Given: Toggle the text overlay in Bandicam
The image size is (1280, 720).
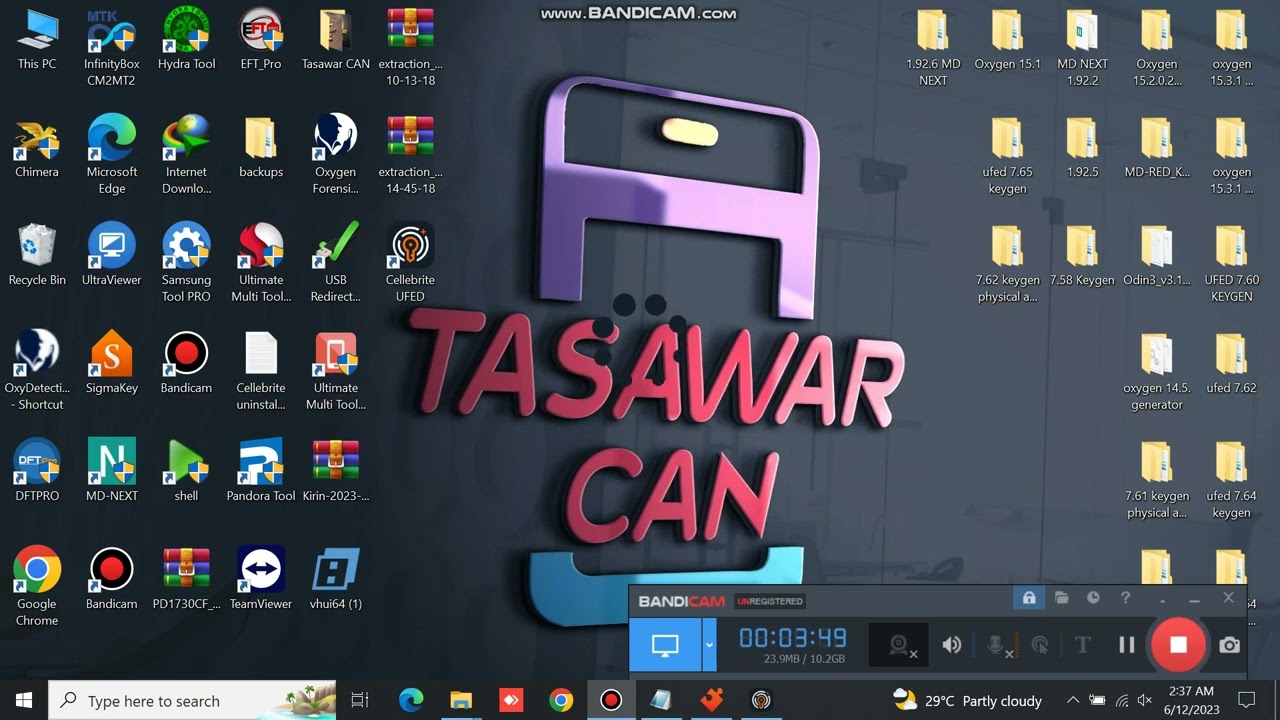Looking at the screenshot, I should click(1082, 645).
